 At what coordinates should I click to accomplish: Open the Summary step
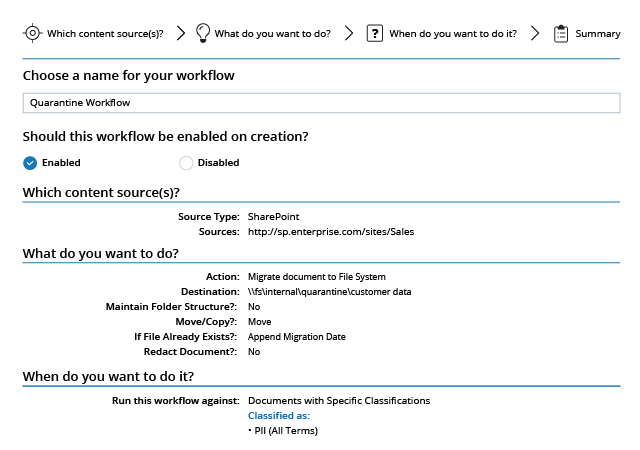click(x=597, y=33)
